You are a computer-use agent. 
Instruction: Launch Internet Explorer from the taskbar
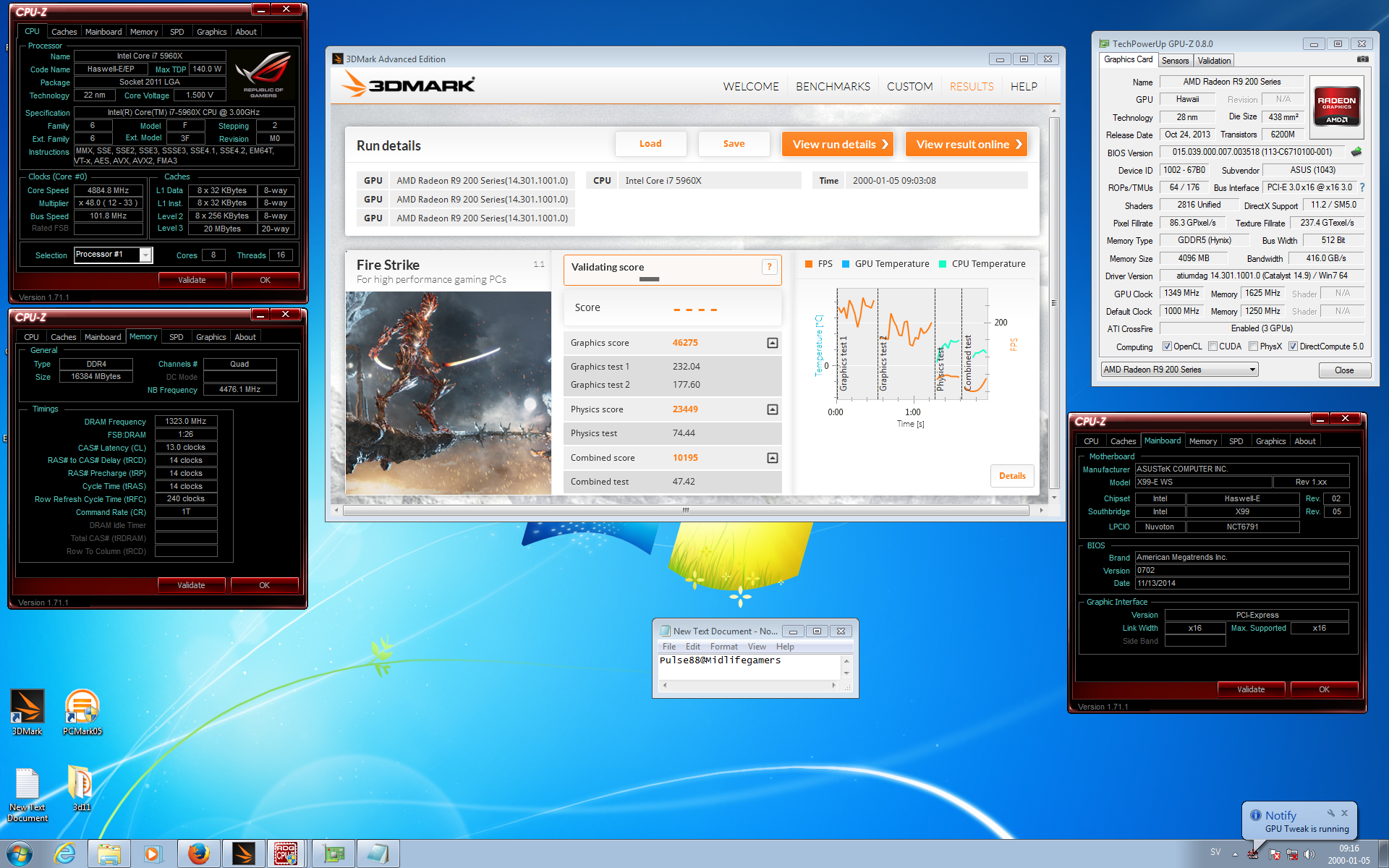64,854
